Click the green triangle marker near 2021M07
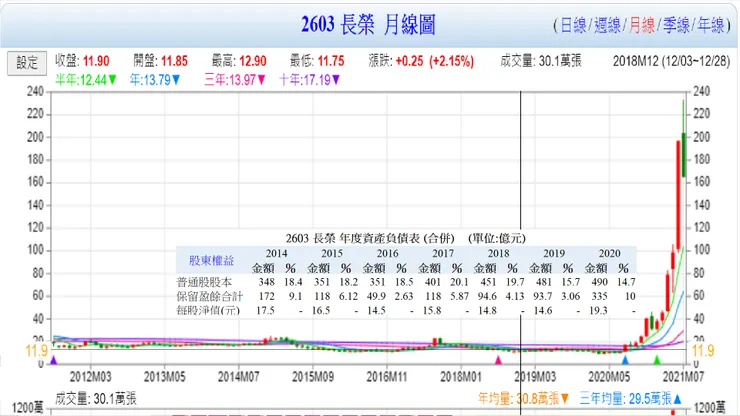Image resolution: width=740 pixels, height=416 pixels. 657,360
